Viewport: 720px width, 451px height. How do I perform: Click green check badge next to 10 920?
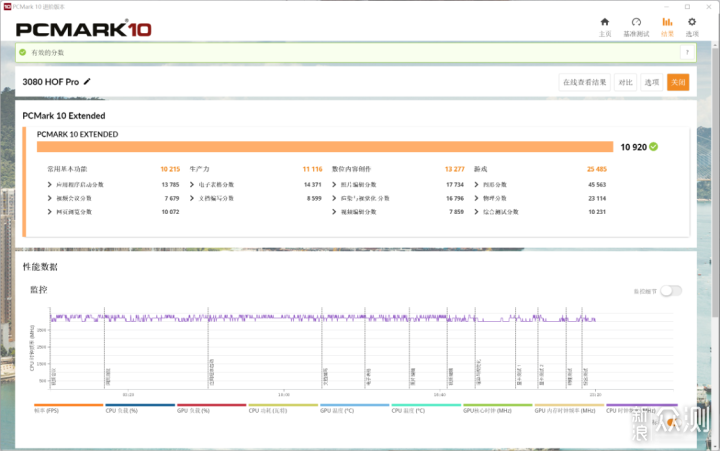[x=653, y=147]
